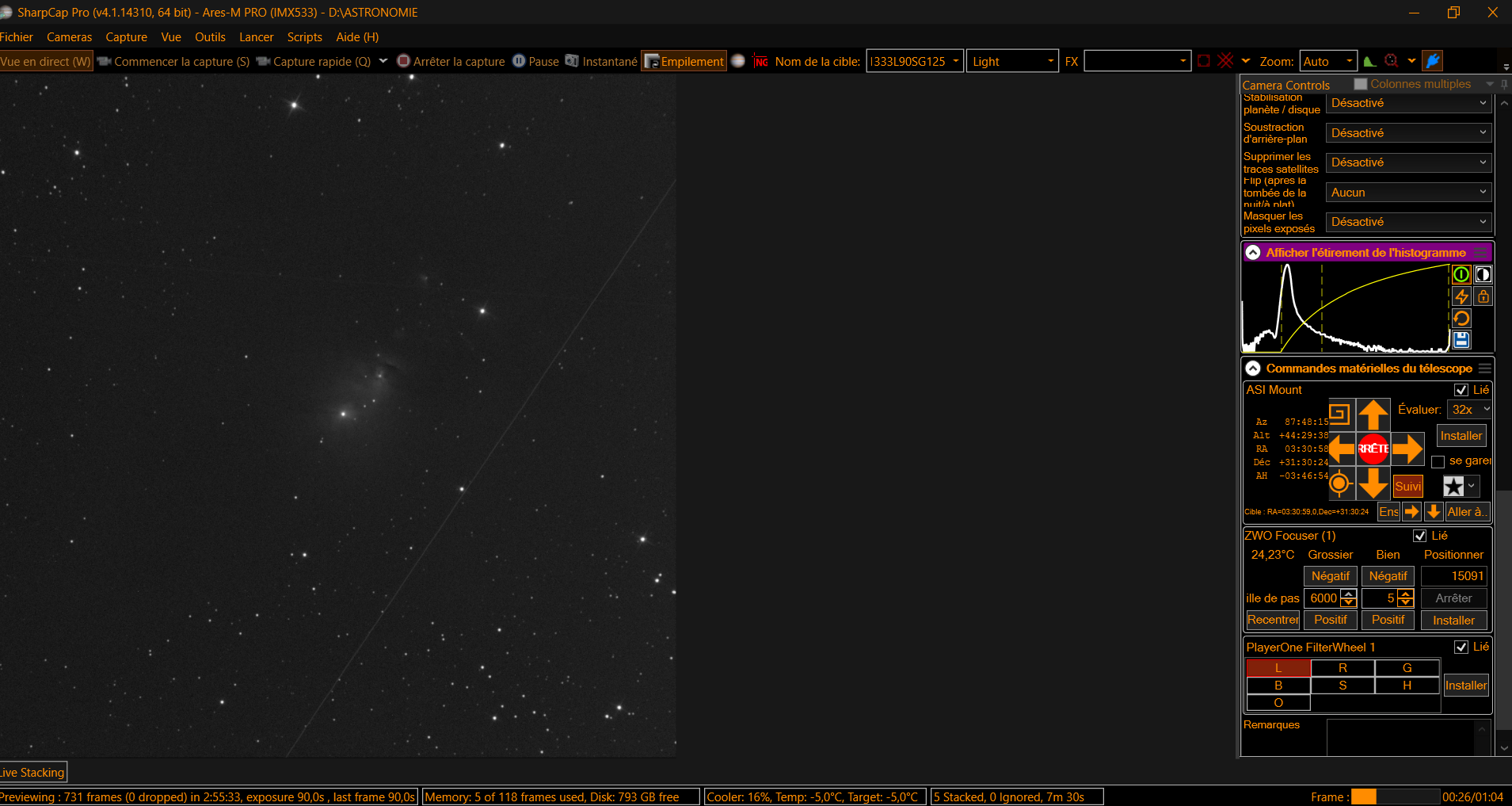Click Arrêter la capture button
Viewport: 1512px width, 806px height.
point(451,61)
